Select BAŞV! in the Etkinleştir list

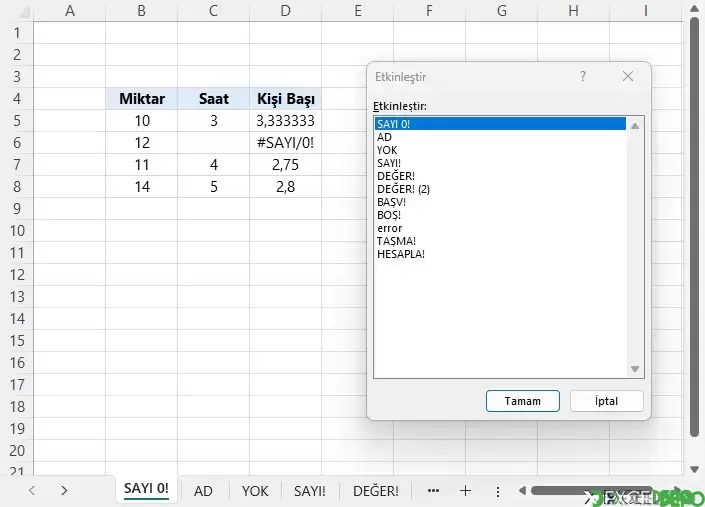coord(500,202)
